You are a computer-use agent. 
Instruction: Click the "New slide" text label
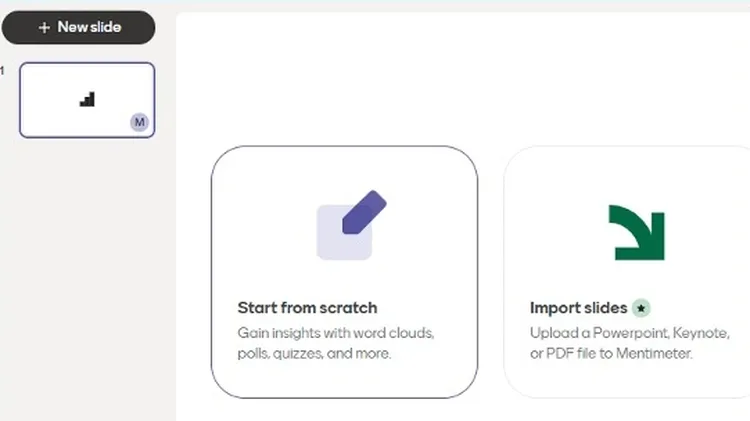[89, 28]
